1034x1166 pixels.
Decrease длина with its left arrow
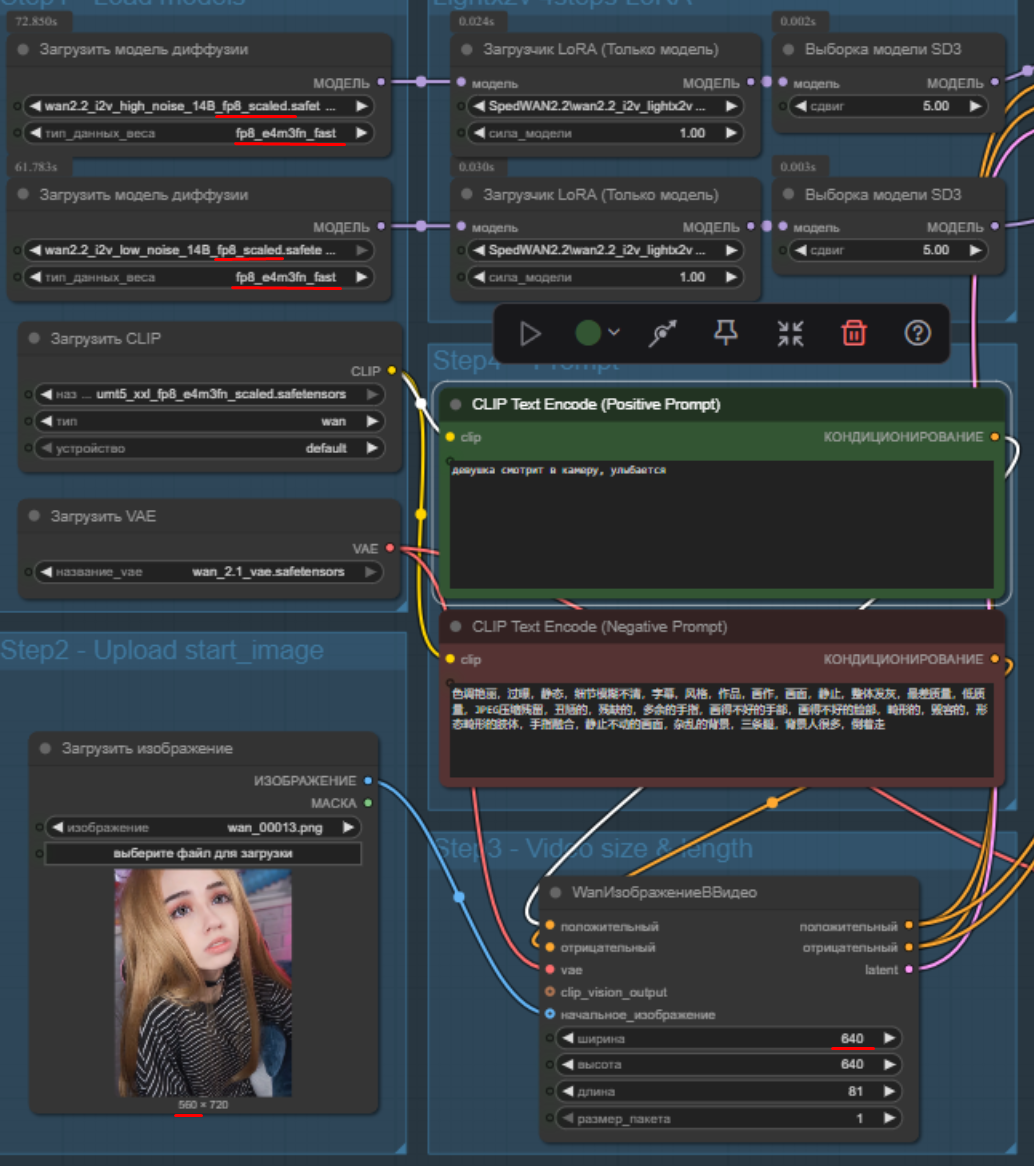click(x=568, y=1091)
